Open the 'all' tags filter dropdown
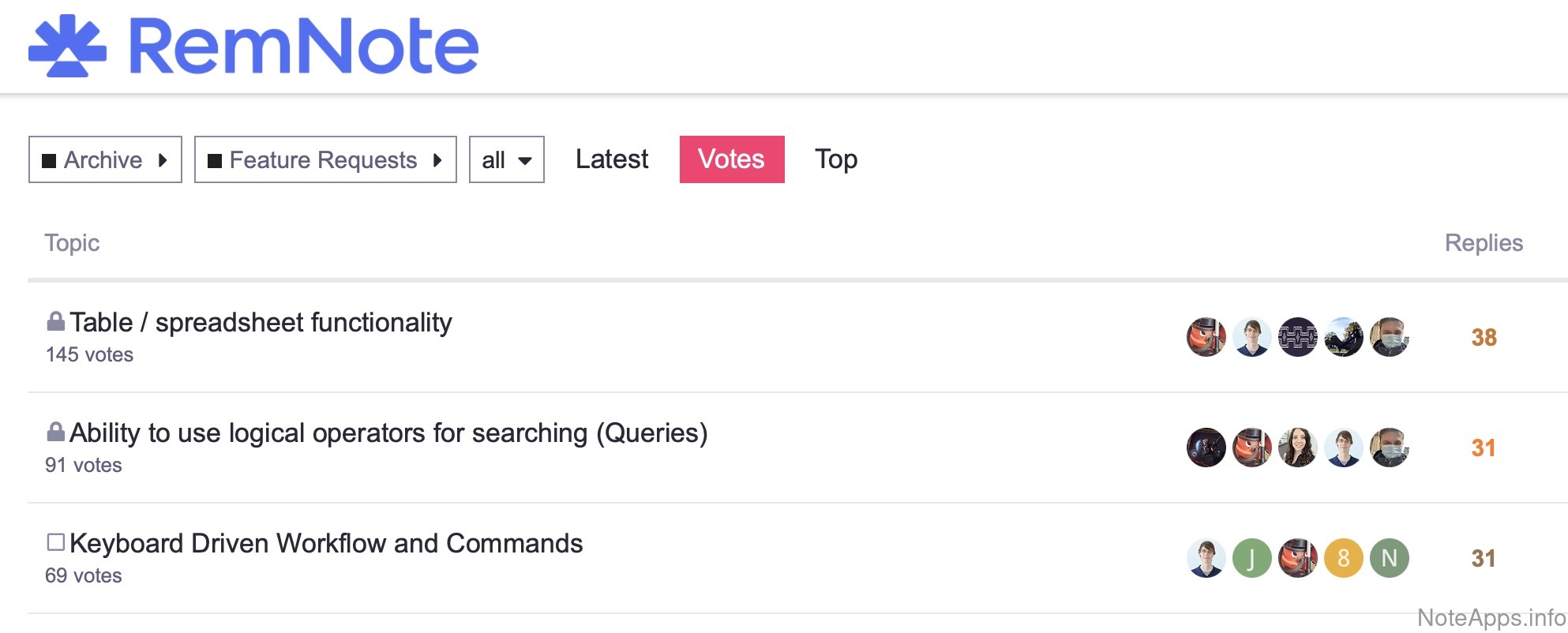 coord(506,159)
